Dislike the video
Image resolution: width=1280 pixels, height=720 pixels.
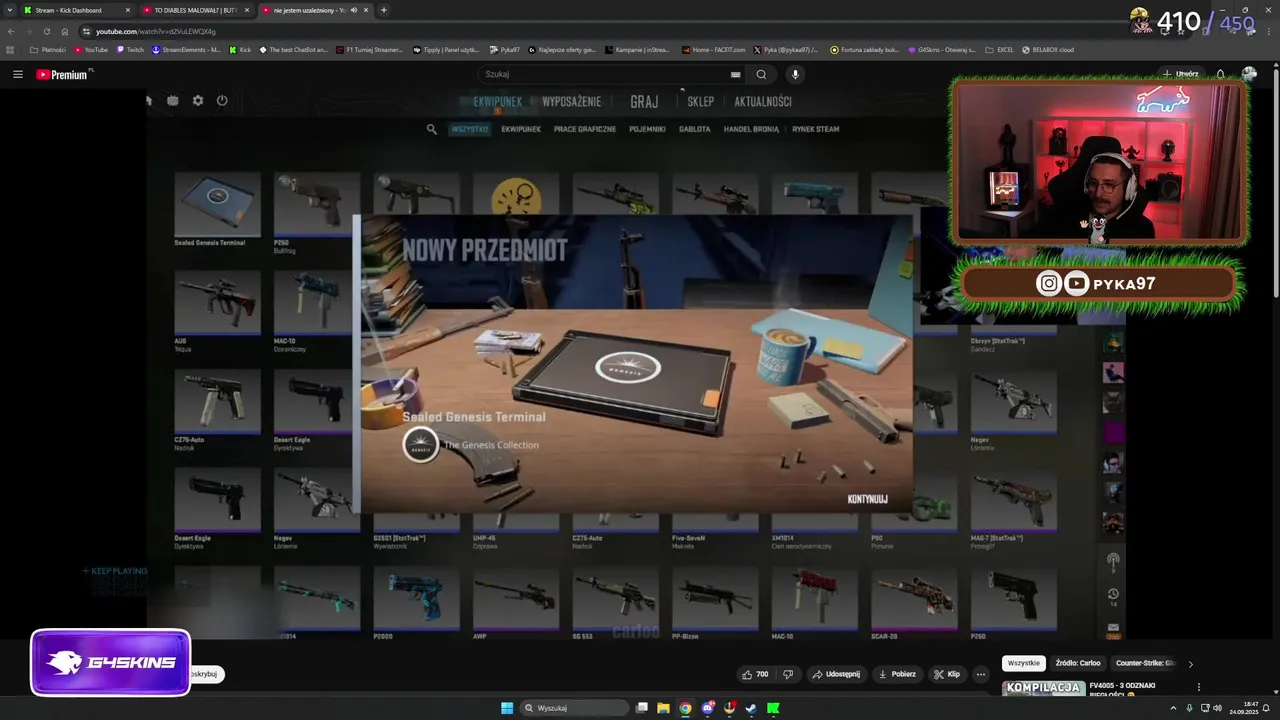click(x=788, y=674)
